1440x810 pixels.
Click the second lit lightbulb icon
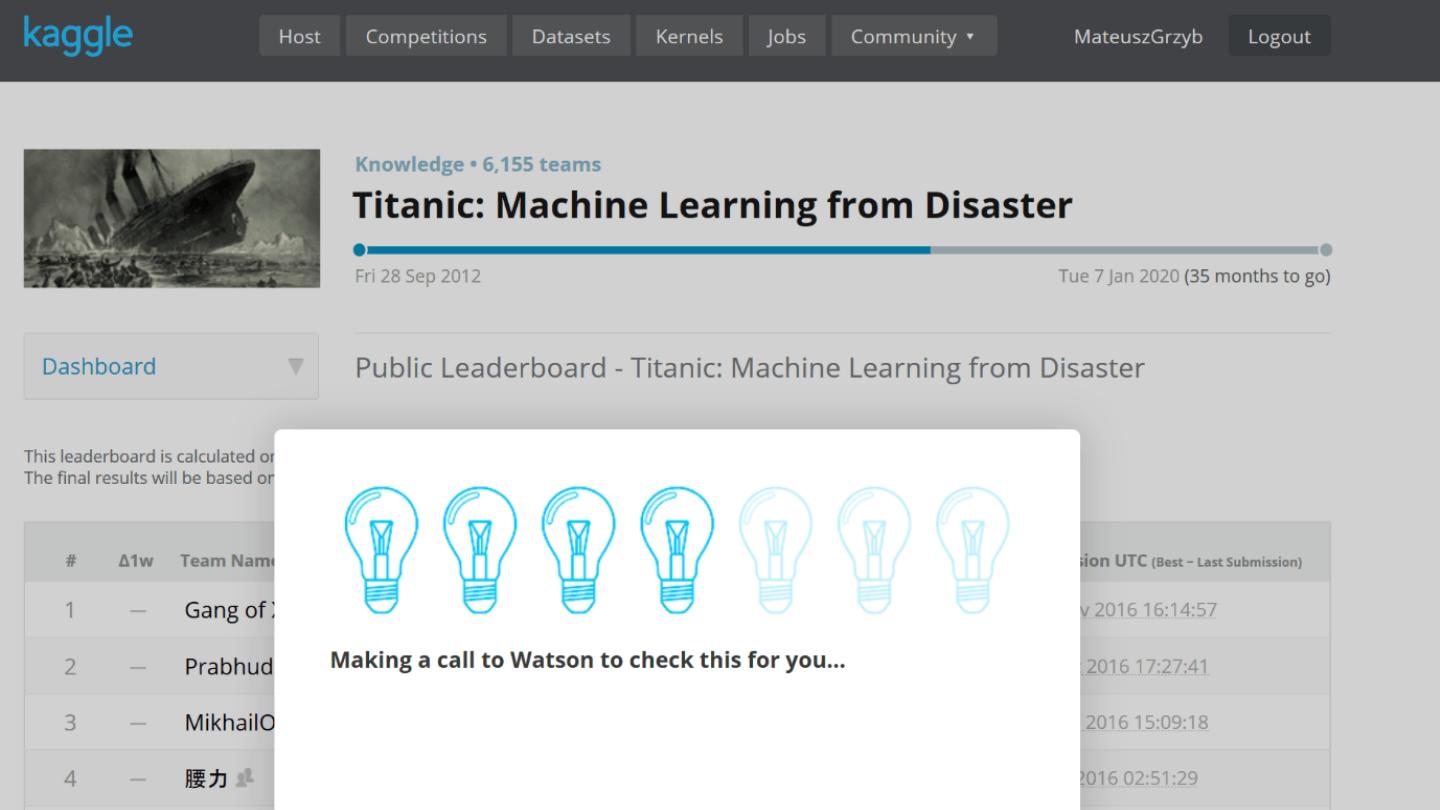point(480,549)
